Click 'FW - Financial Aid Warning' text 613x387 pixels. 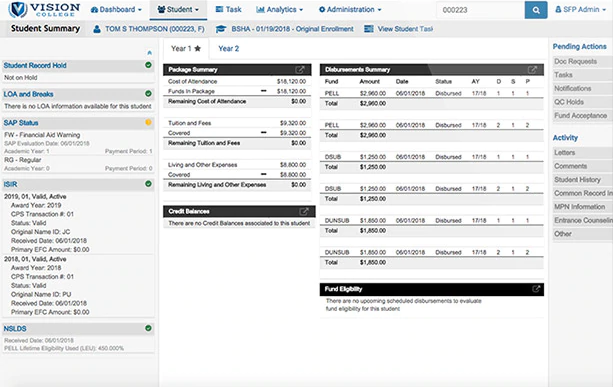(42, 135)
